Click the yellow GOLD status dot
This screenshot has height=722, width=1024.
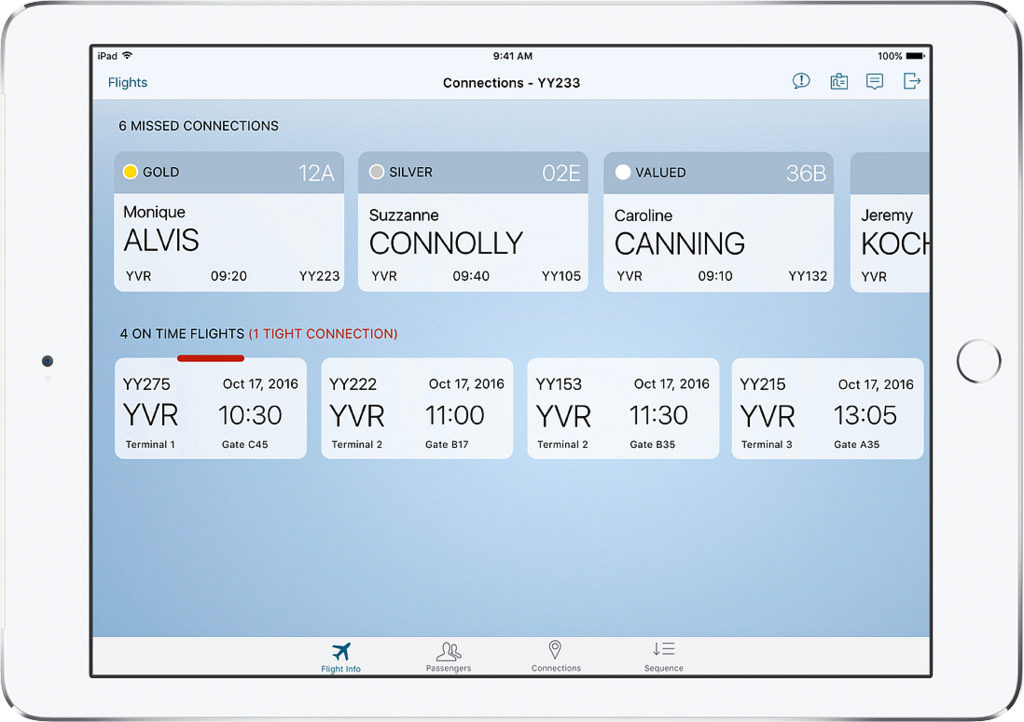tap(130, 172)
